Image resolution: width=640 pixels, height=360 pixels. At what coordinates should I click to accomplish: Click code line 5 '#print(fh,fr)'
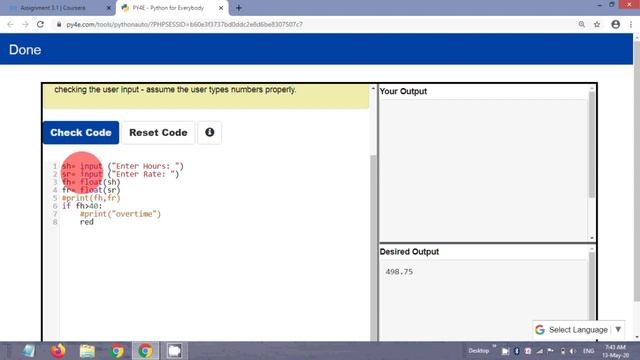pos(91,198)
